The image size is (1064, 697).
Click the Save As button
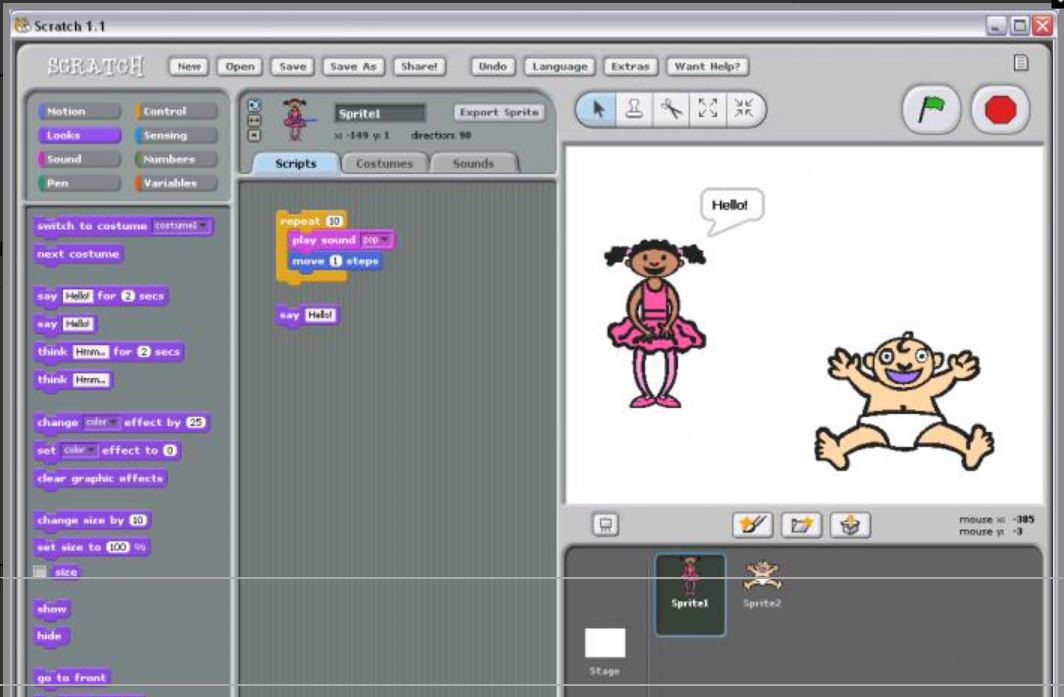coord(353,67)
